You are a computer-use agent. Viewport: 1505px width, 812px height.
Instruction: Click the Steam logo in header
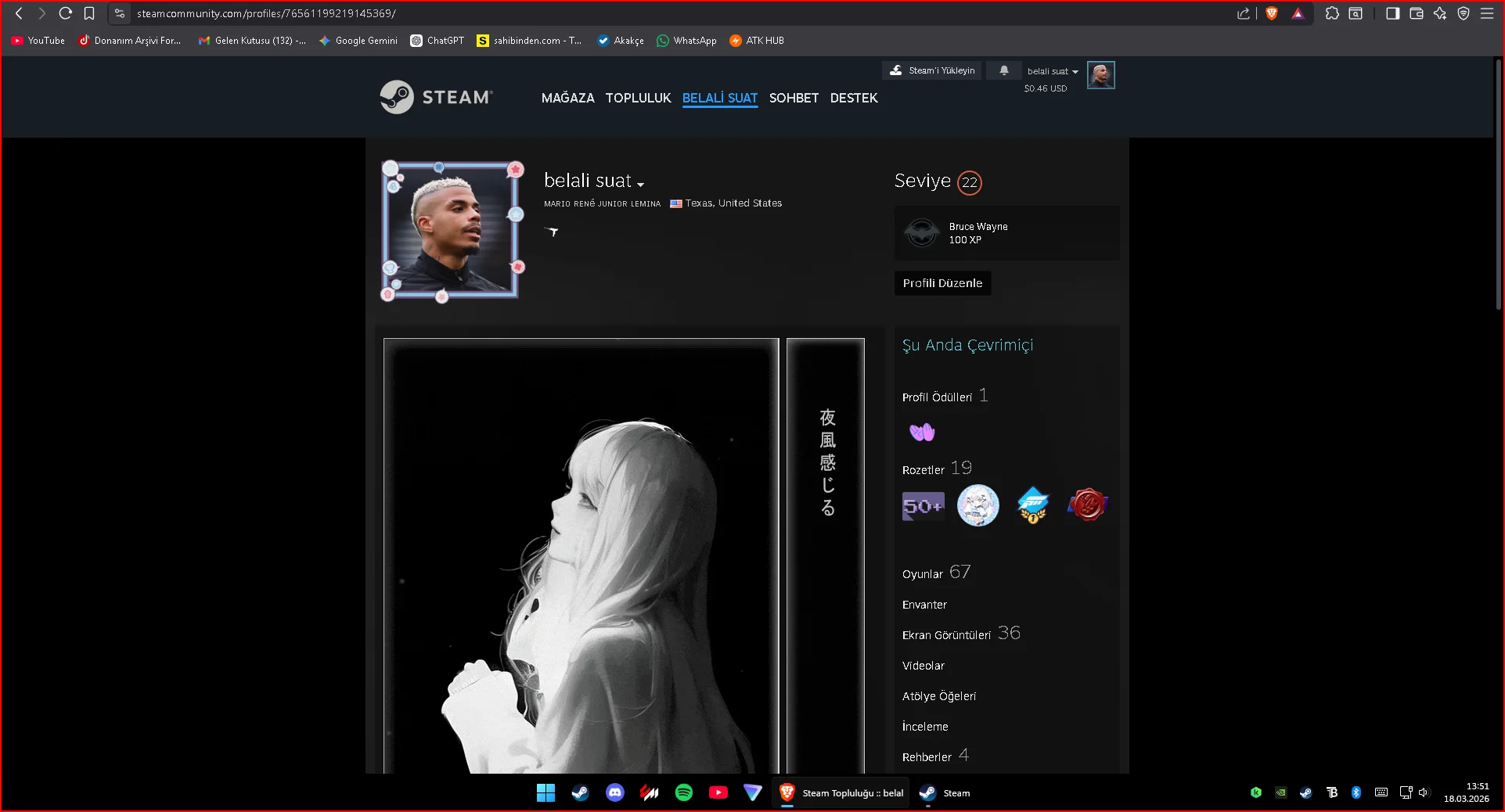point(436,97)
